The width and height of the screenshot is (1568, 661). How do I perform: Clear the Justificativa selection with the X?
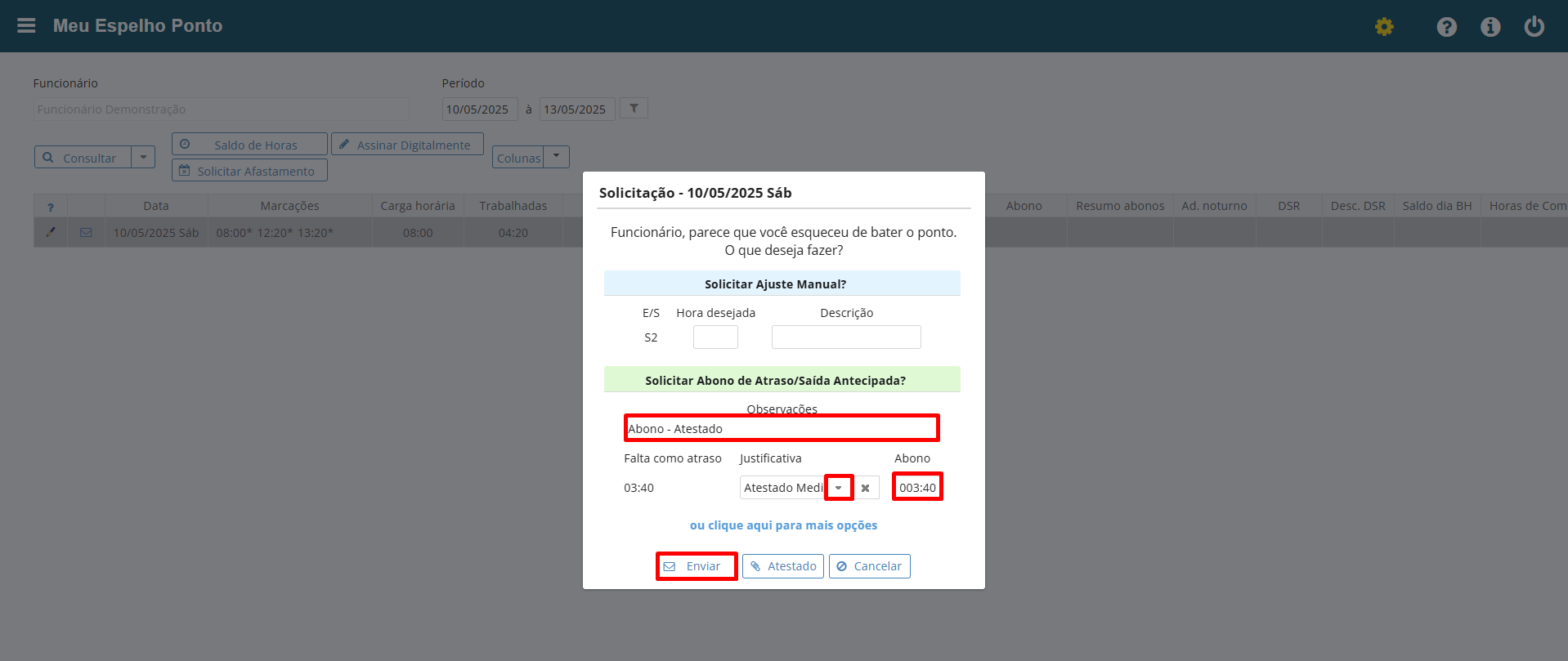point(865,488)
